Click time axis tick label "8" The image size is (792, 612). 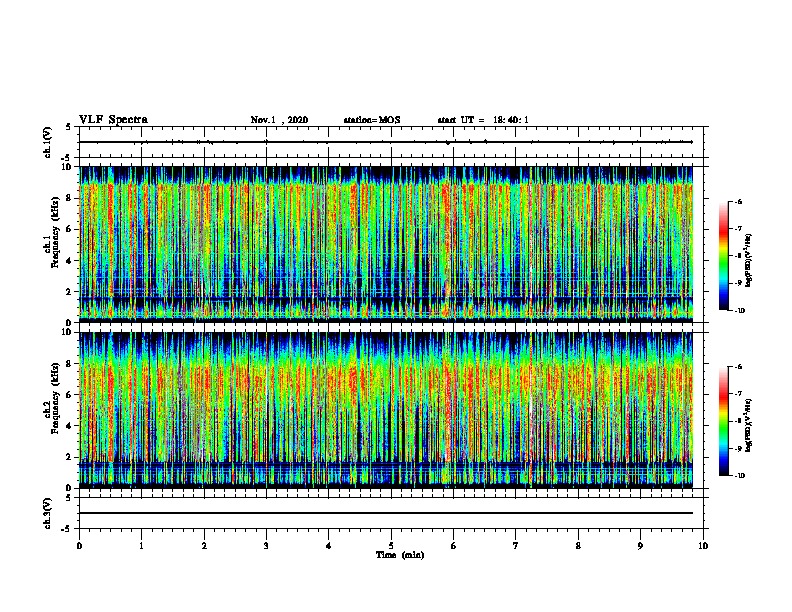coord(578,546)
